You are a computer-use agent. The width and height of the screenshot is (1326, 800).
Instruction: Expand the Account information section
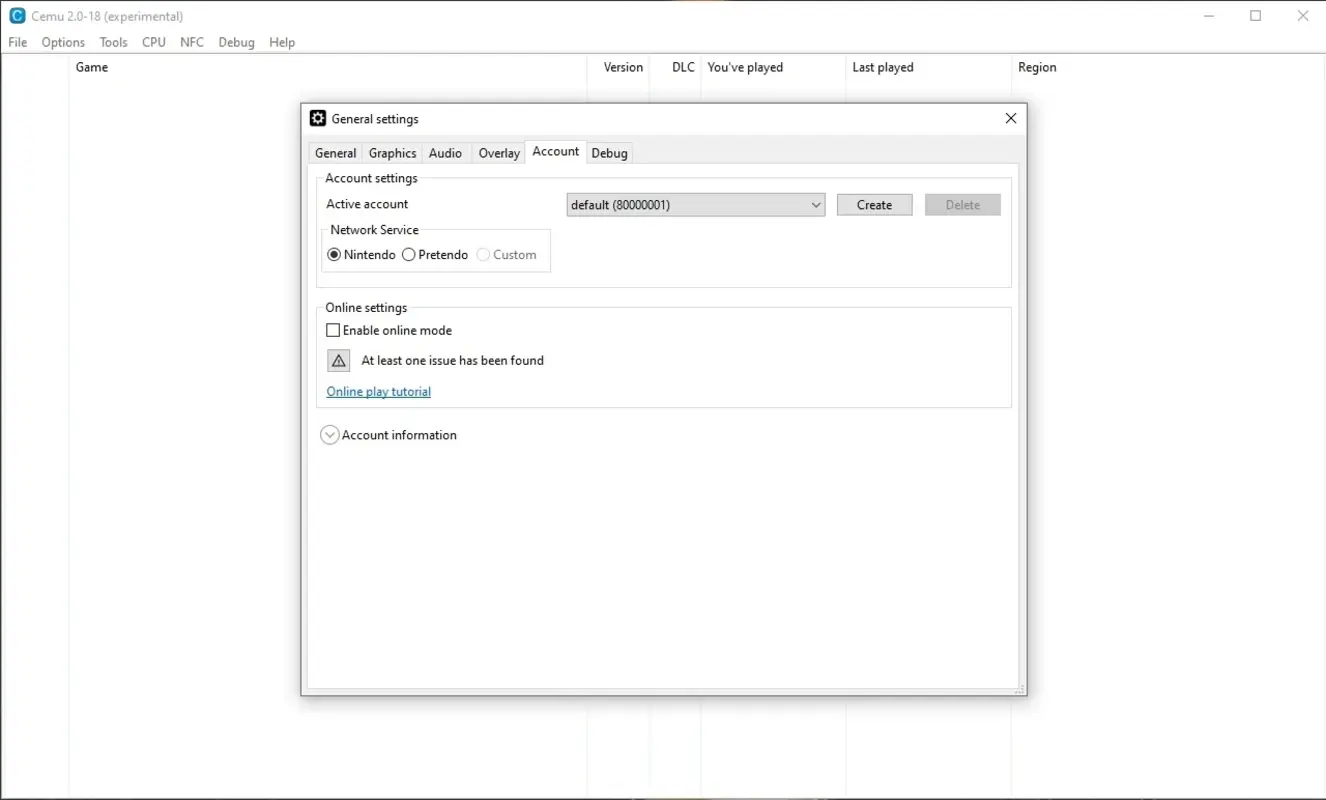[330, 434]
